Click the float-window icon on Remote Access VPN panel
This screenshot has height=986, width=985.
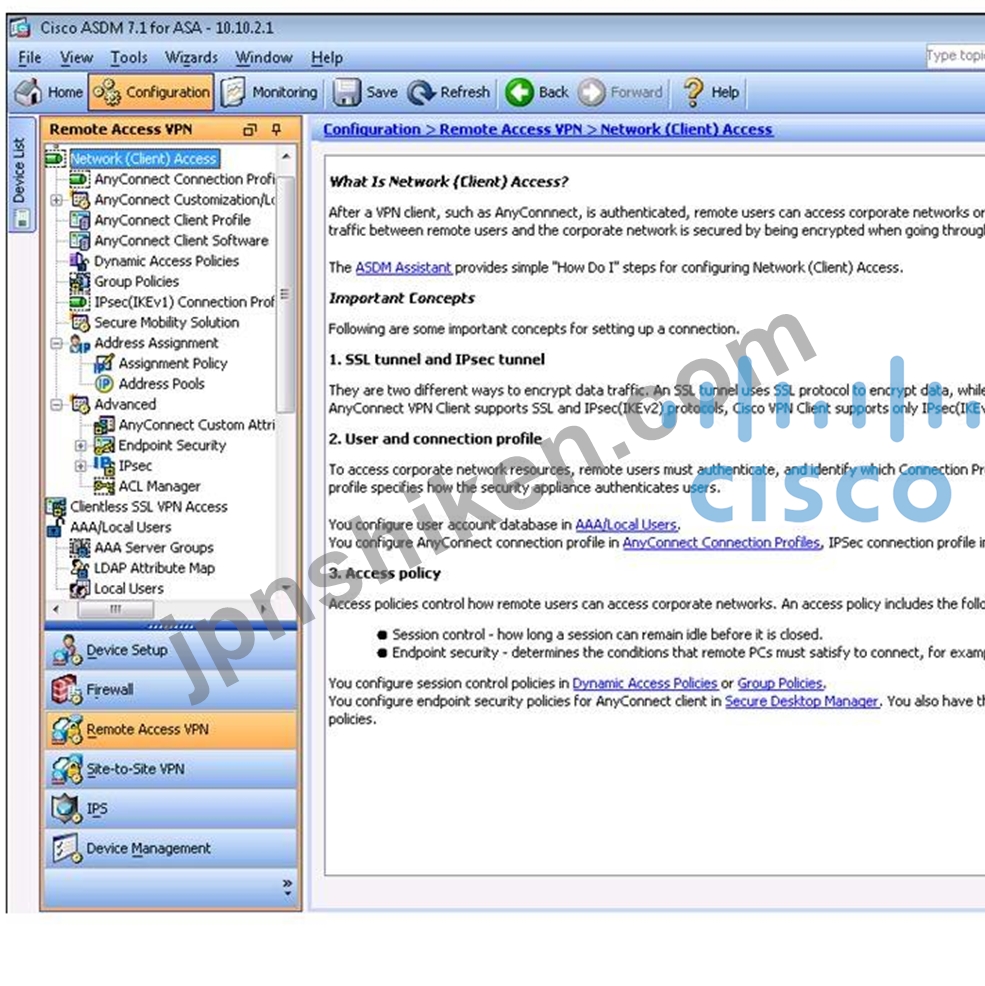[250, 130]
